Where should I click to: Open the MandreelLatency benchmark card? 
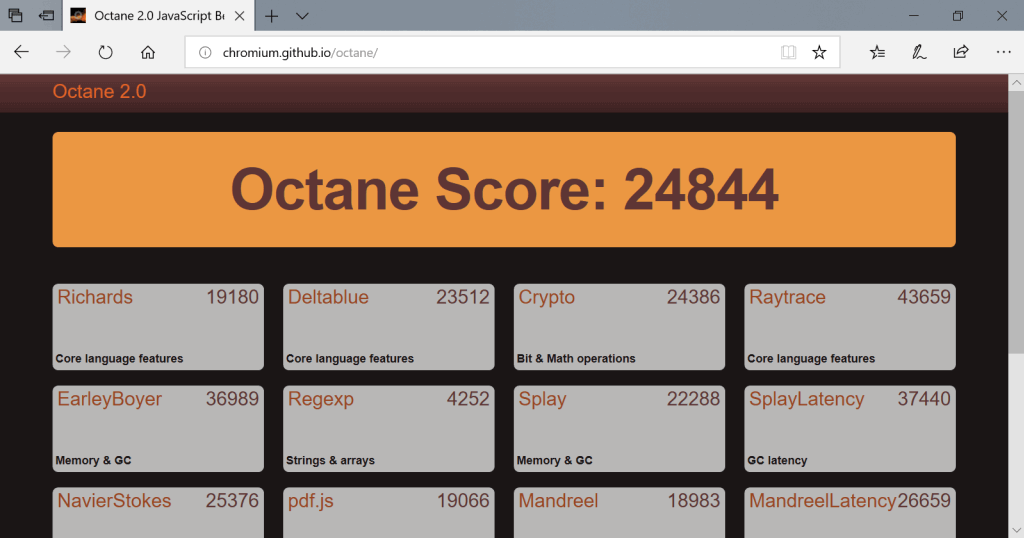[850, 513]
